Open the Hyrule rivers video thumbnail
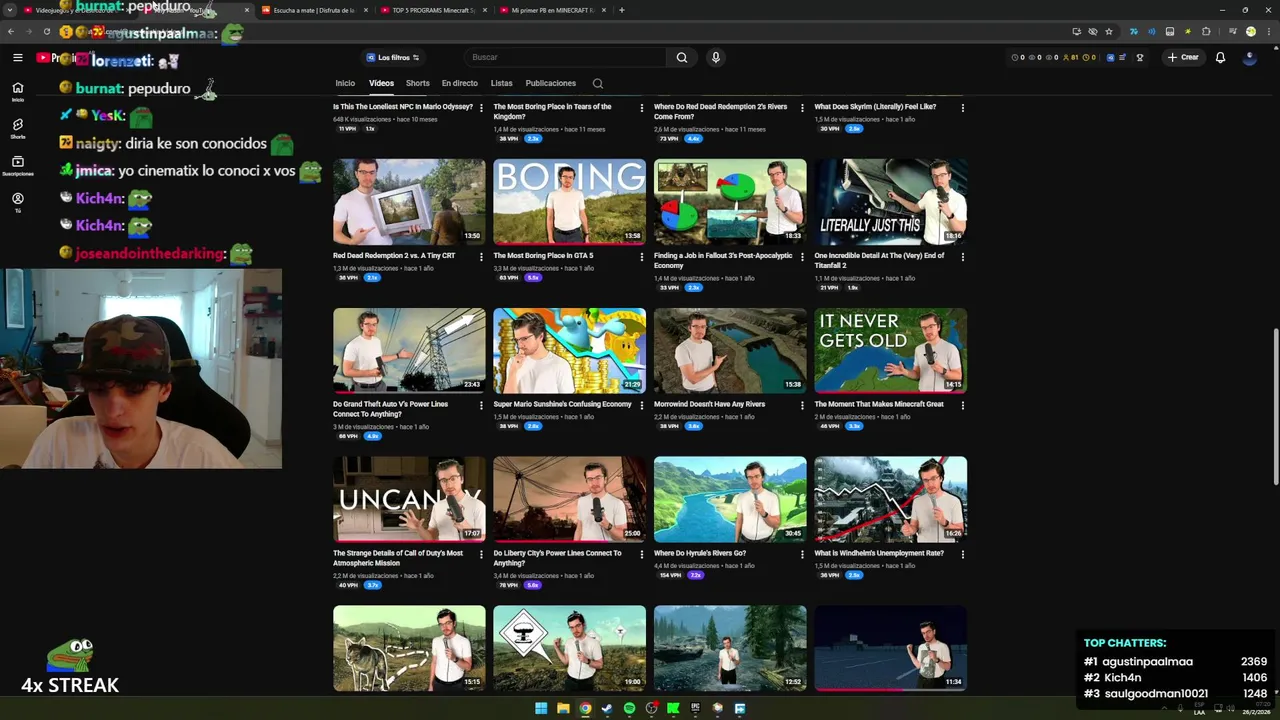 click(730, 500)
